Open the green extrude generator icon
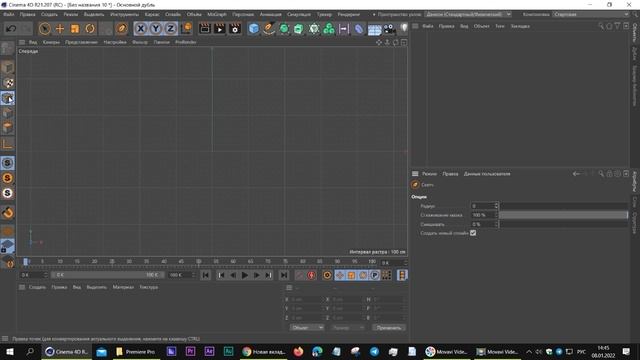This screenshot has width=640, height=360. coord(299,29)
